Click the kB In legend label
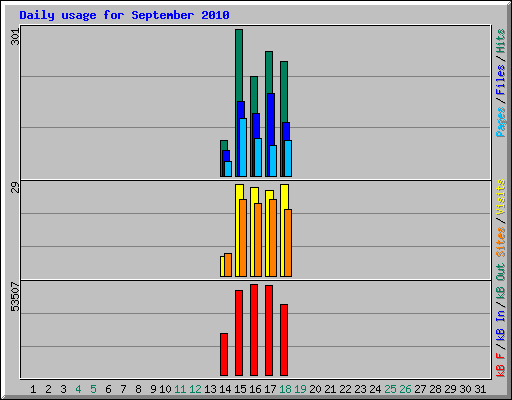 pyautogui.click(x=501, y=325)
